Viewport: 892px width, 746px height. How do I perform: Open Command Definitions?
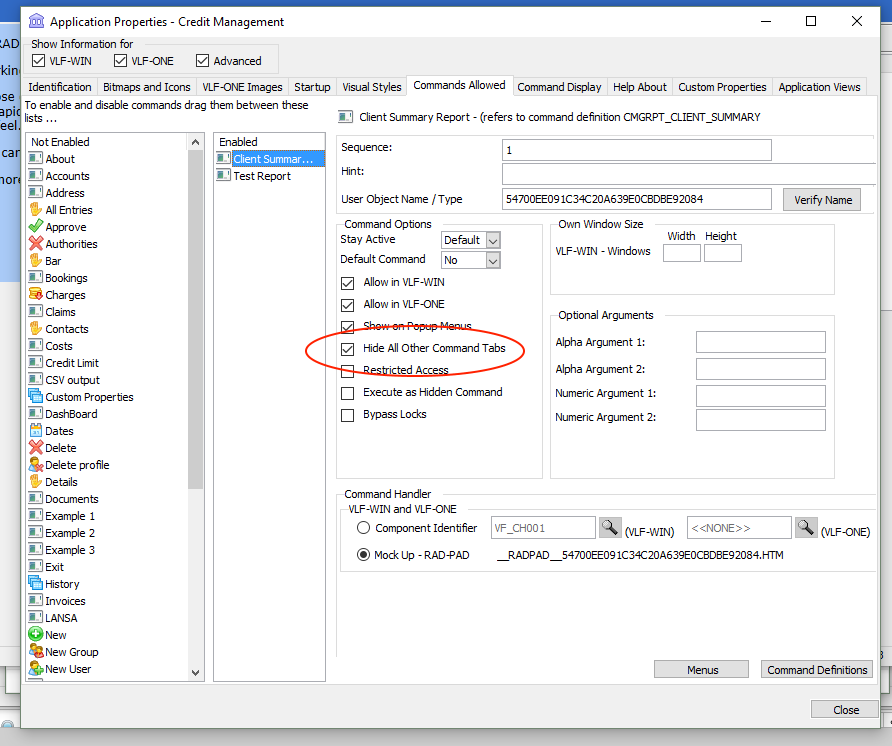pyautogui.click(x=817, y=670)
